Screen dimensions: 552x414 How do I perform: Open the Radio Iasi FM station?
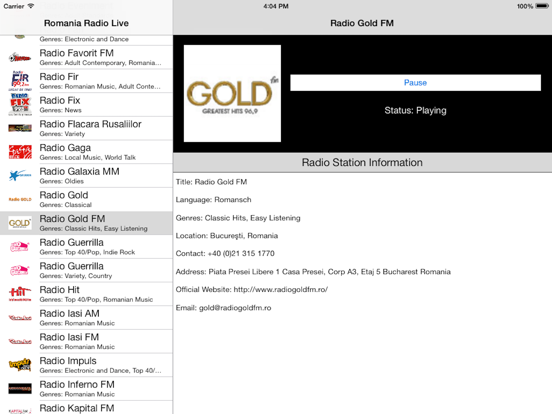click(x=86, y=341)
